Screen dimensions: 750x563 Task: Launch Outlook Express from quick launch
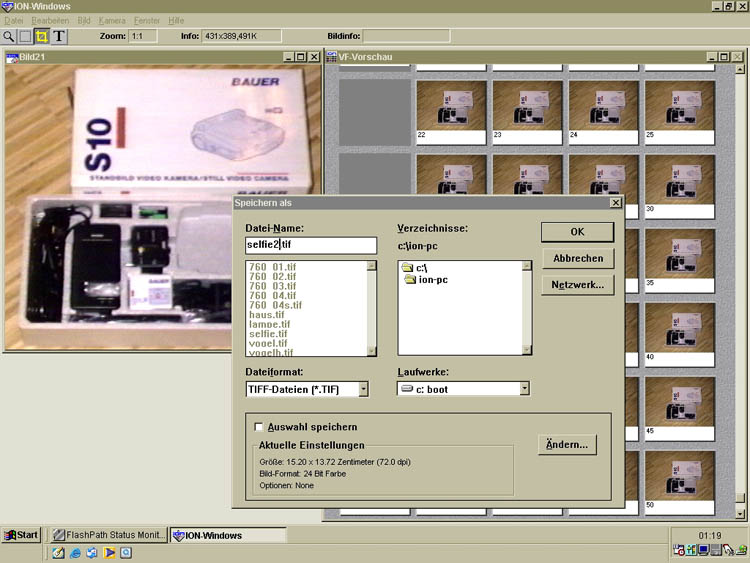point(92,553)
